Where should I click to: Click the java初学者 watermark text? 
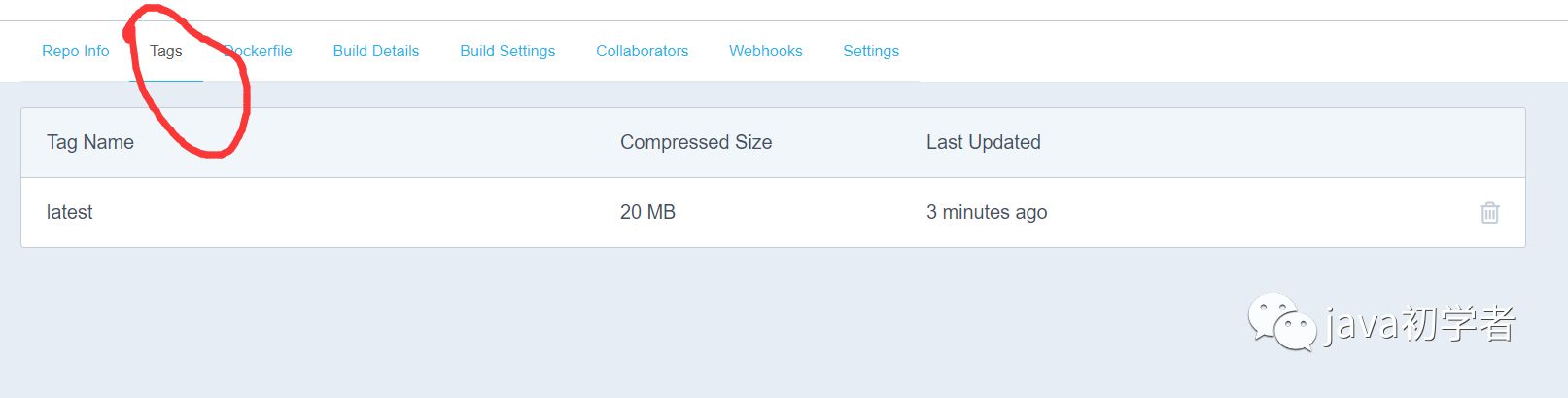(x=1419, y=324)
